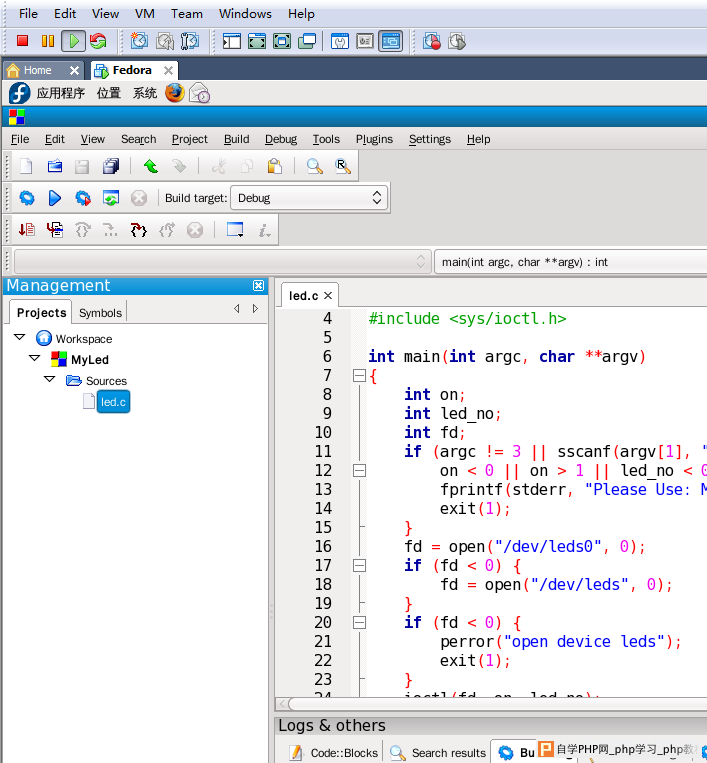The width and height of the screenshot is (707, 763).
Task: Click the Build and run icon
Action: 83,198
